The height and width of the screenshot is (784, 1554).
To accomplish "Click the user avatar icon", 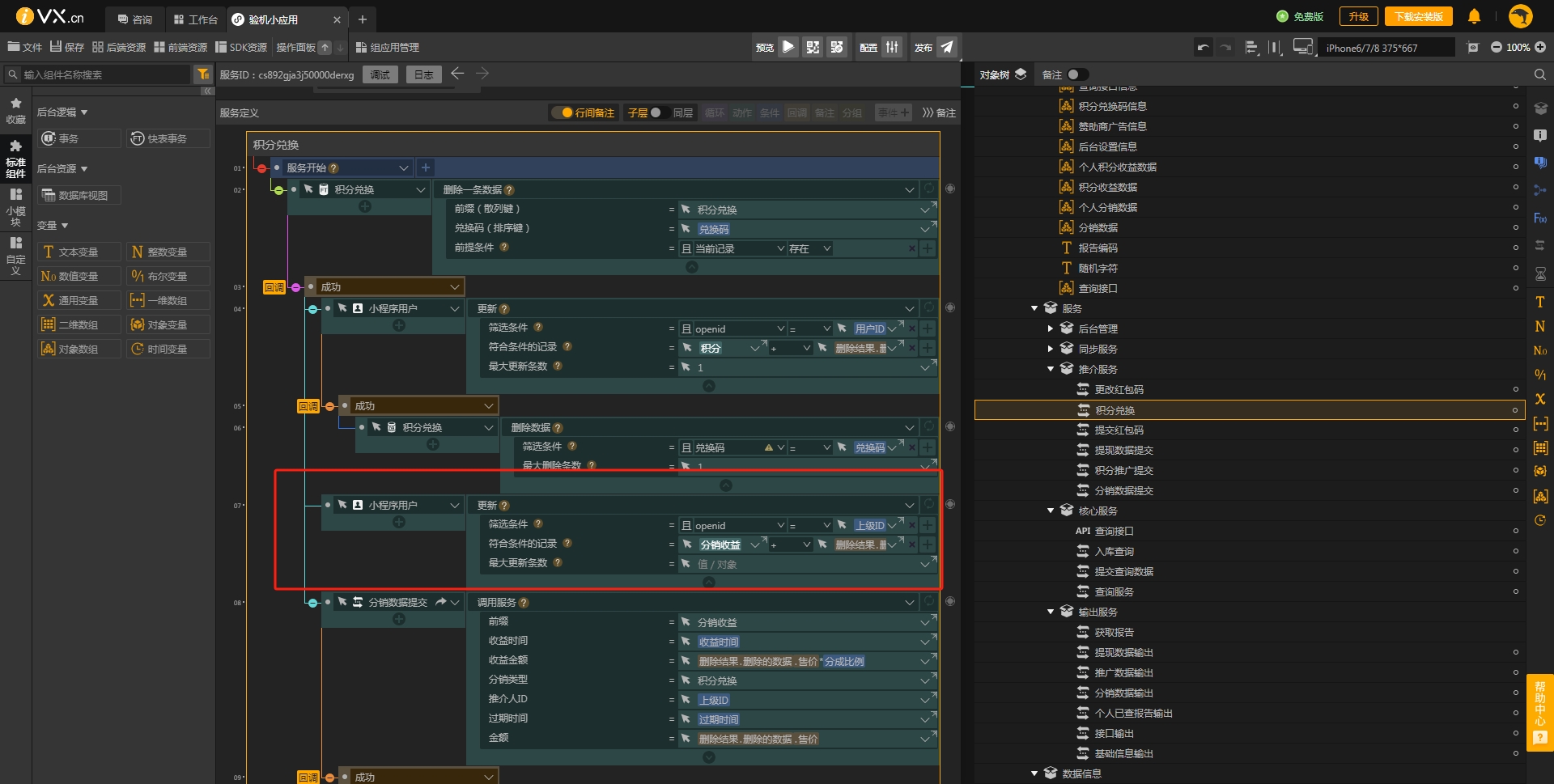I will coord(1521,16).
